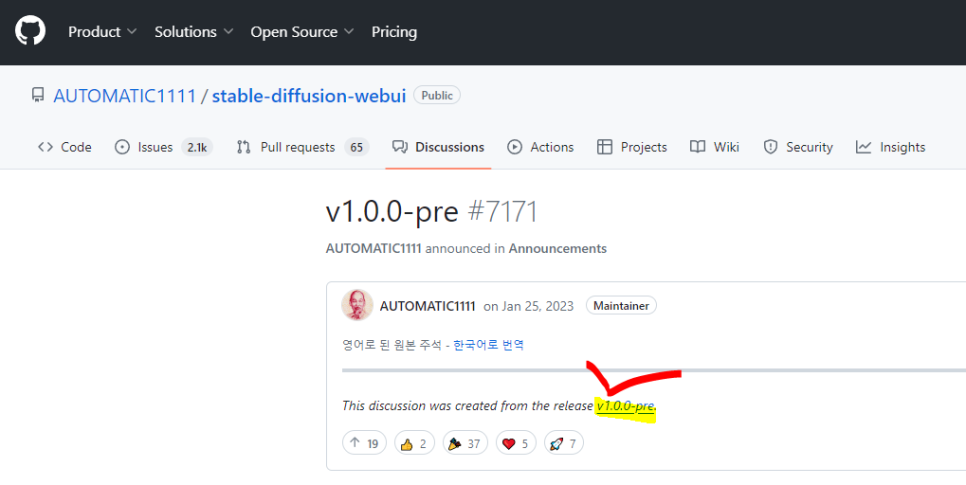Click the Projects table icon
This screenshot has width=966, height=485.
tap(604, 147)
